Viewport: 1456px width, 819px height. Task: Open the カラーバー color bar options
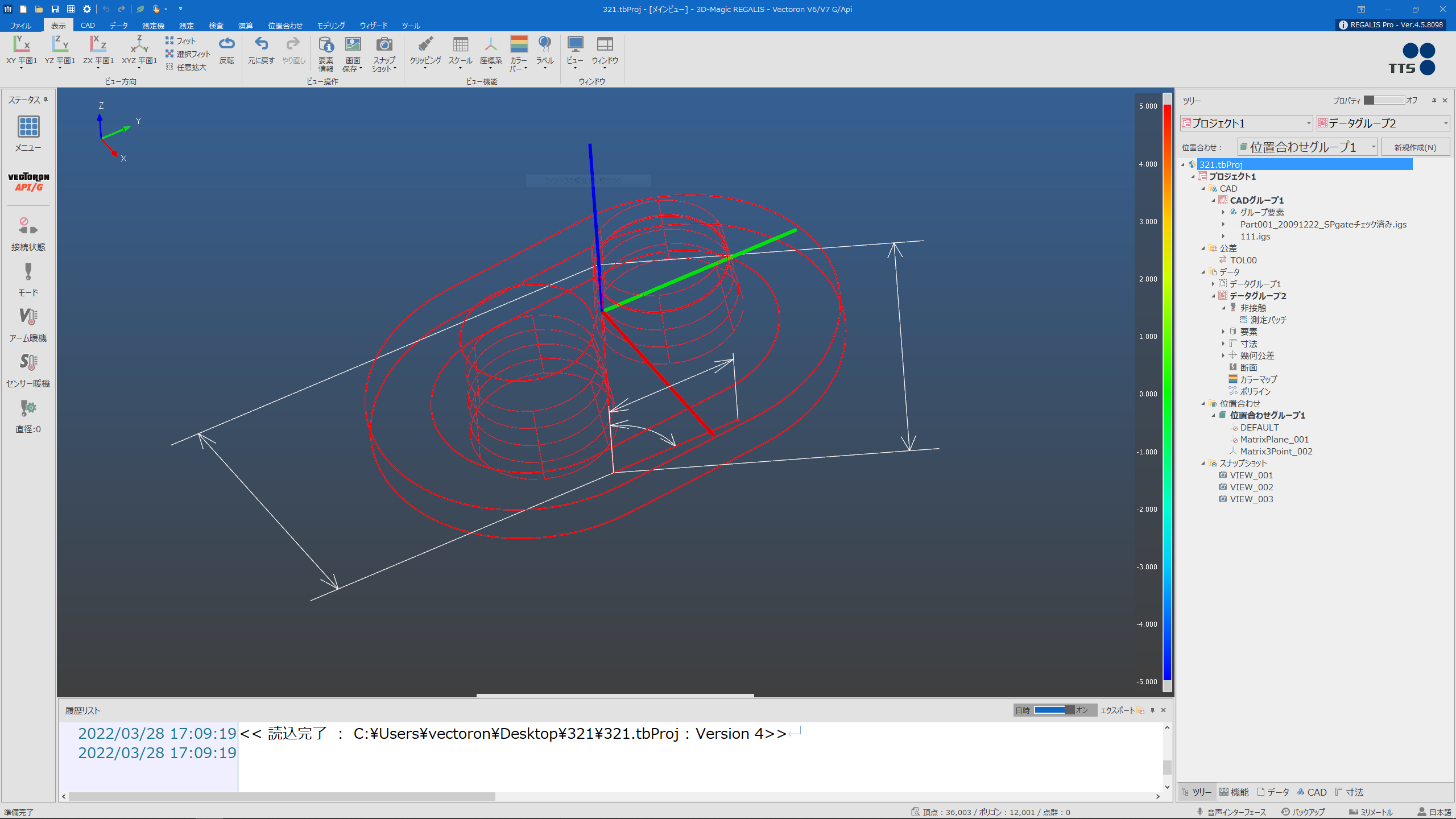pyautogui.click(x=519, y=54)
